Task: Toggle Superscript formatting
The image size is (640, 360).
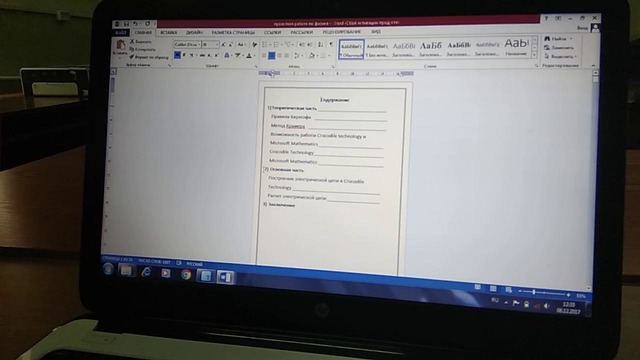Action: click(x=217, y=55)
